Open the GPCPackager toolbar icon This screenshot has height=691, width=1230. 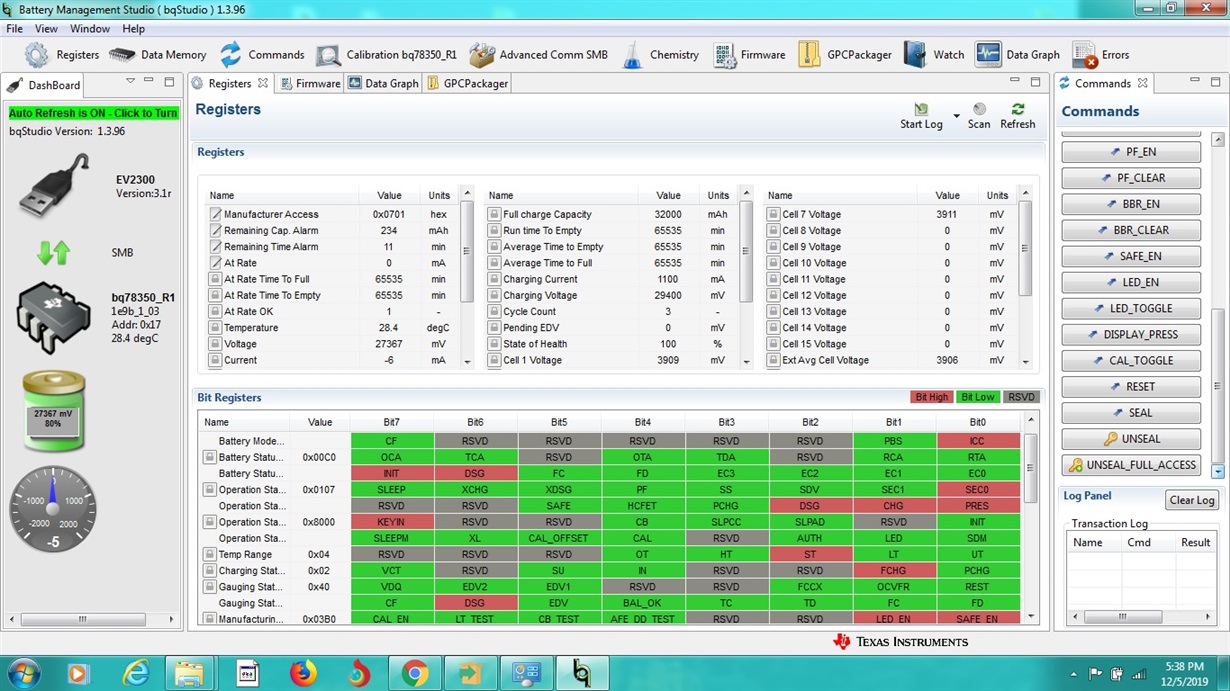click(844, 55)
